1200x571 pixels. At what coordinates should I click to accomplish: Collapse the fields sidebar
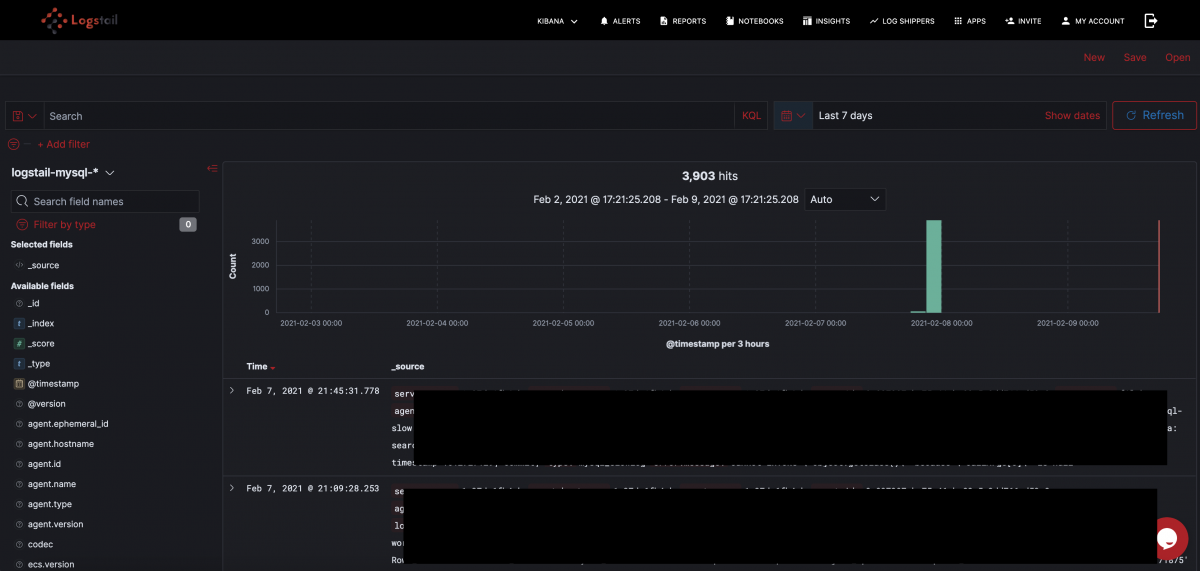[x=212, y=168]
